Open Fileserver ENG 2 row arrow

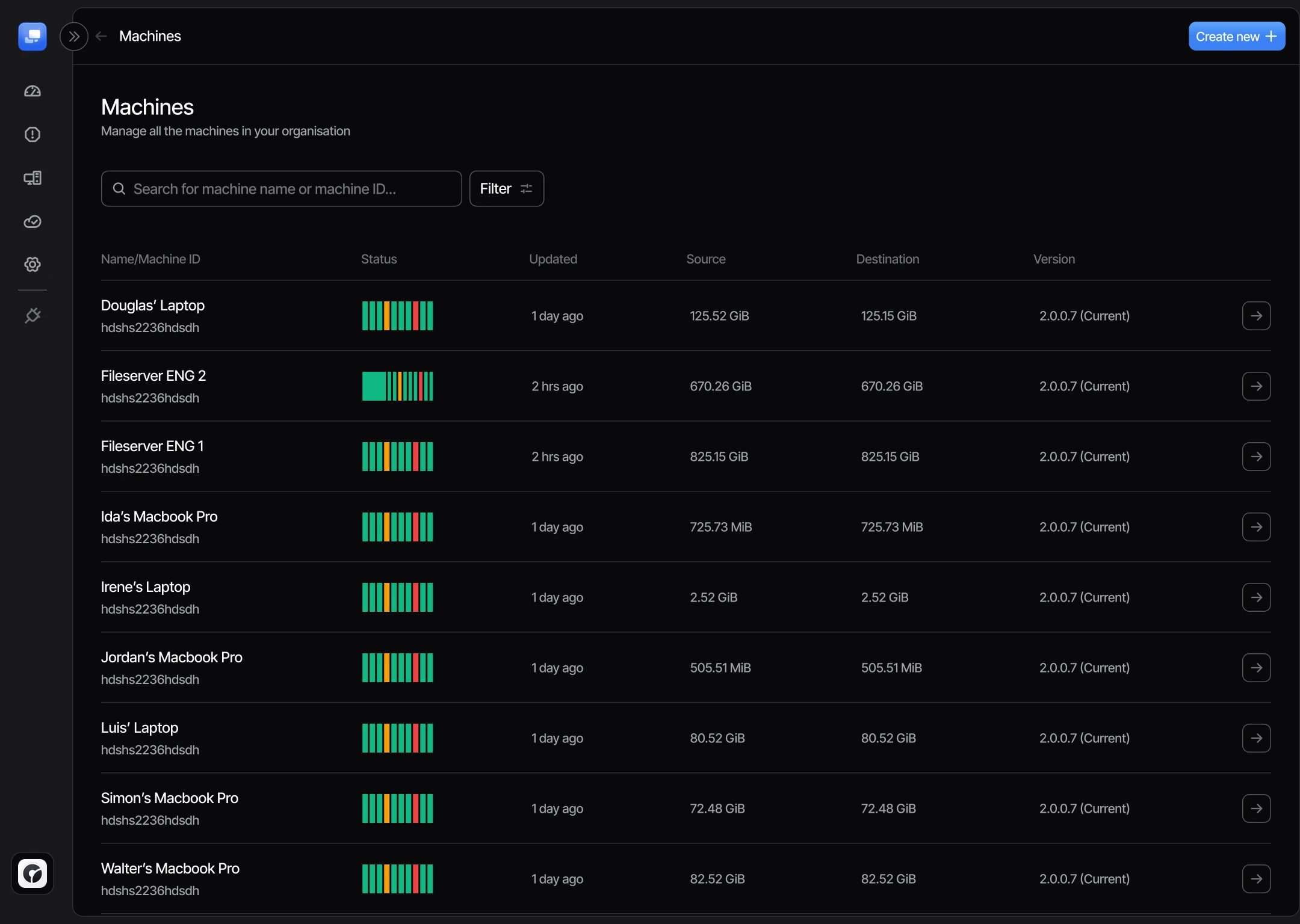coord(1256,386)
